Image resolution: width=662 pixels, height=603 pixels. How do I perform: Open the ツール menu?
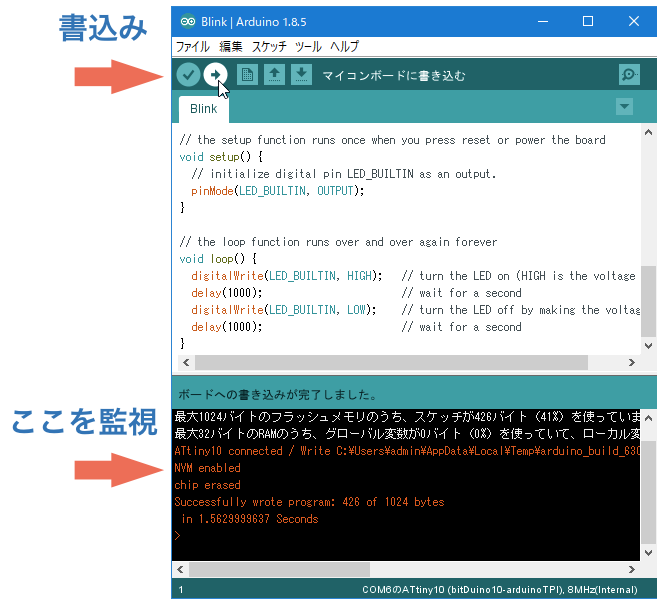pyautogui.click(x=308, y=46)
